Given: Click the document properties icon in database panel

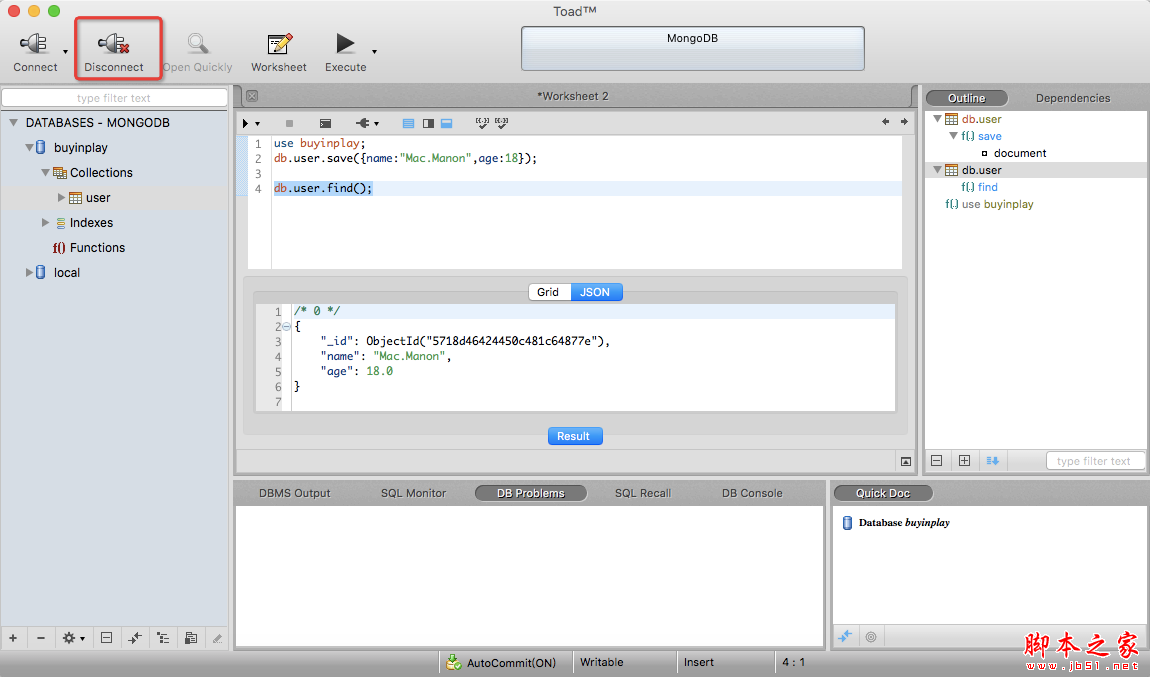Looking at the screenshot, I should pos(191,638).
